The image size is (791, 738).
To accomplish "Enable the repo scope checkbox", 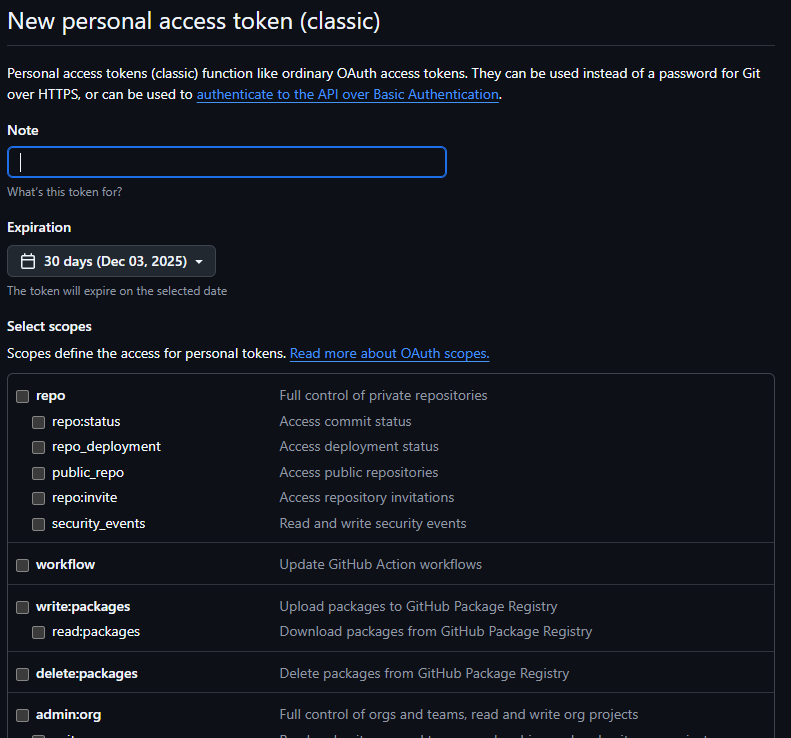I will (x=22, y=396).
